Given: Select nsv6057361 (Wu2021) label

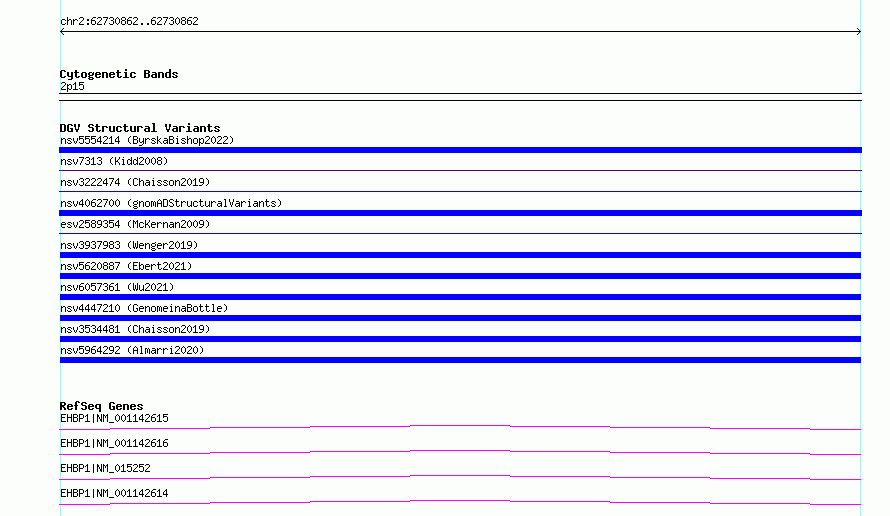Looking at the screenshot, I should point(117,287).
